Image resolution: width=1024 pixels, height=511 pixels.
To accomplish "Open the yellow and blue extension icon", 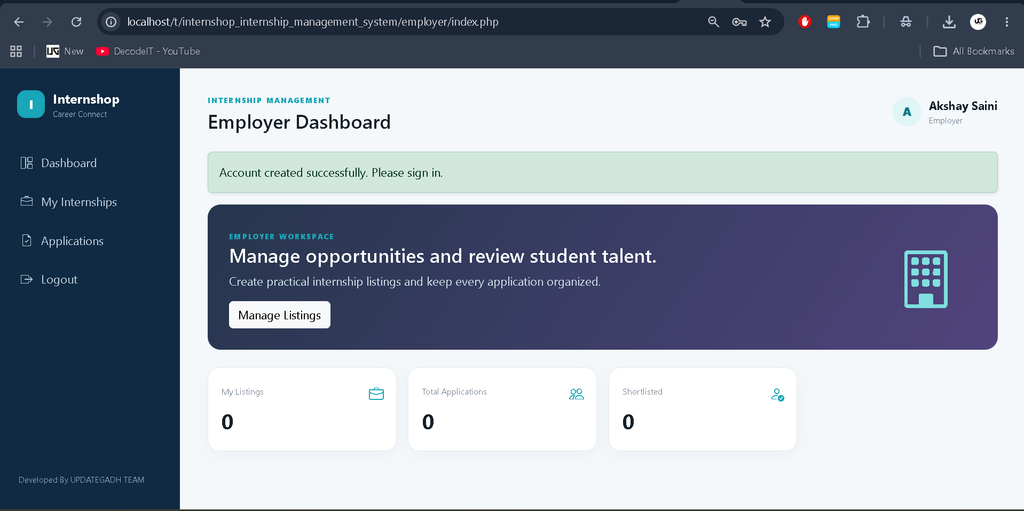I will pyautogui.click(x=833, y=22).
